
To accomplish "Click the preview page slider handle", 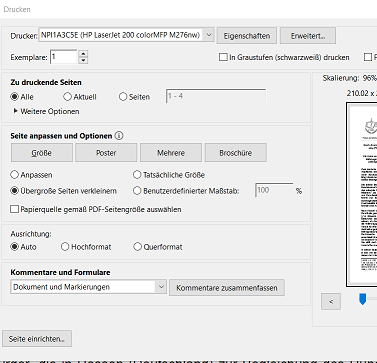I will coord(362,299).
